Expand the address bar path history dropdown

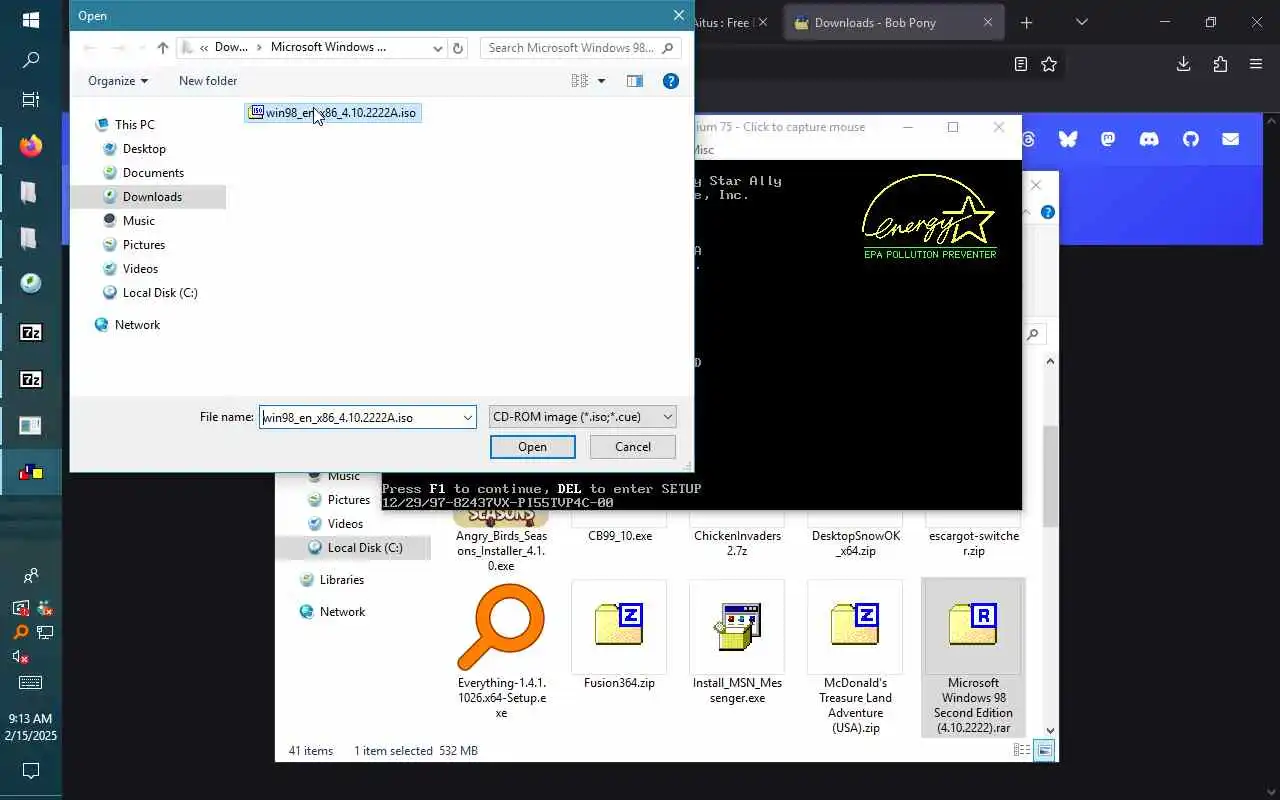coord(437,48)
